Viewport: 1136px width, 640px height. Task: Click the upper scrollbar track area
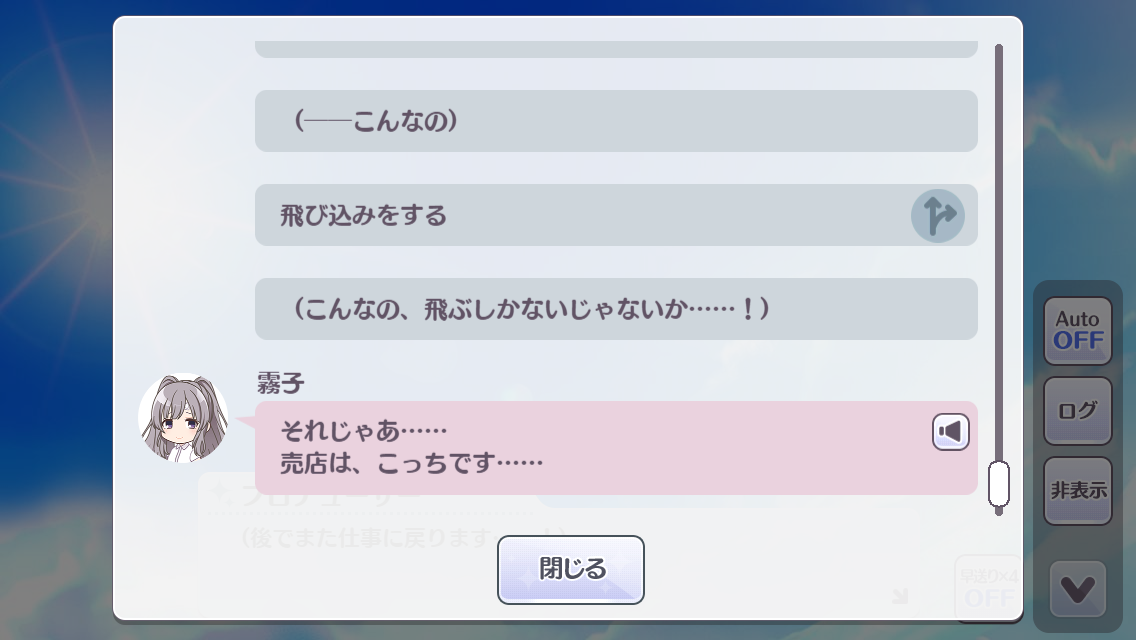tap(998, 200)
